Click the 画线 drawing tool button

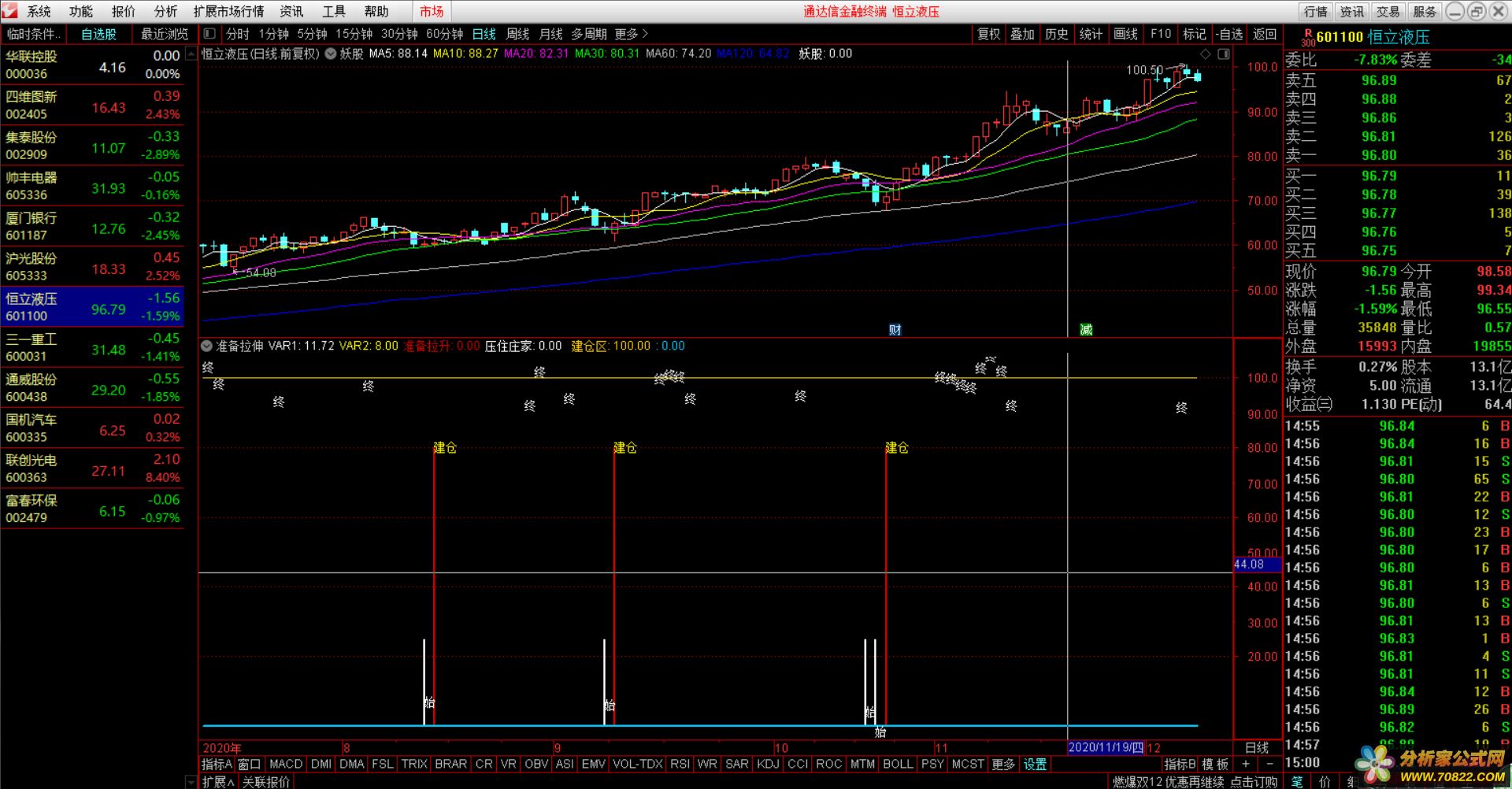(x=1126, y=34)
